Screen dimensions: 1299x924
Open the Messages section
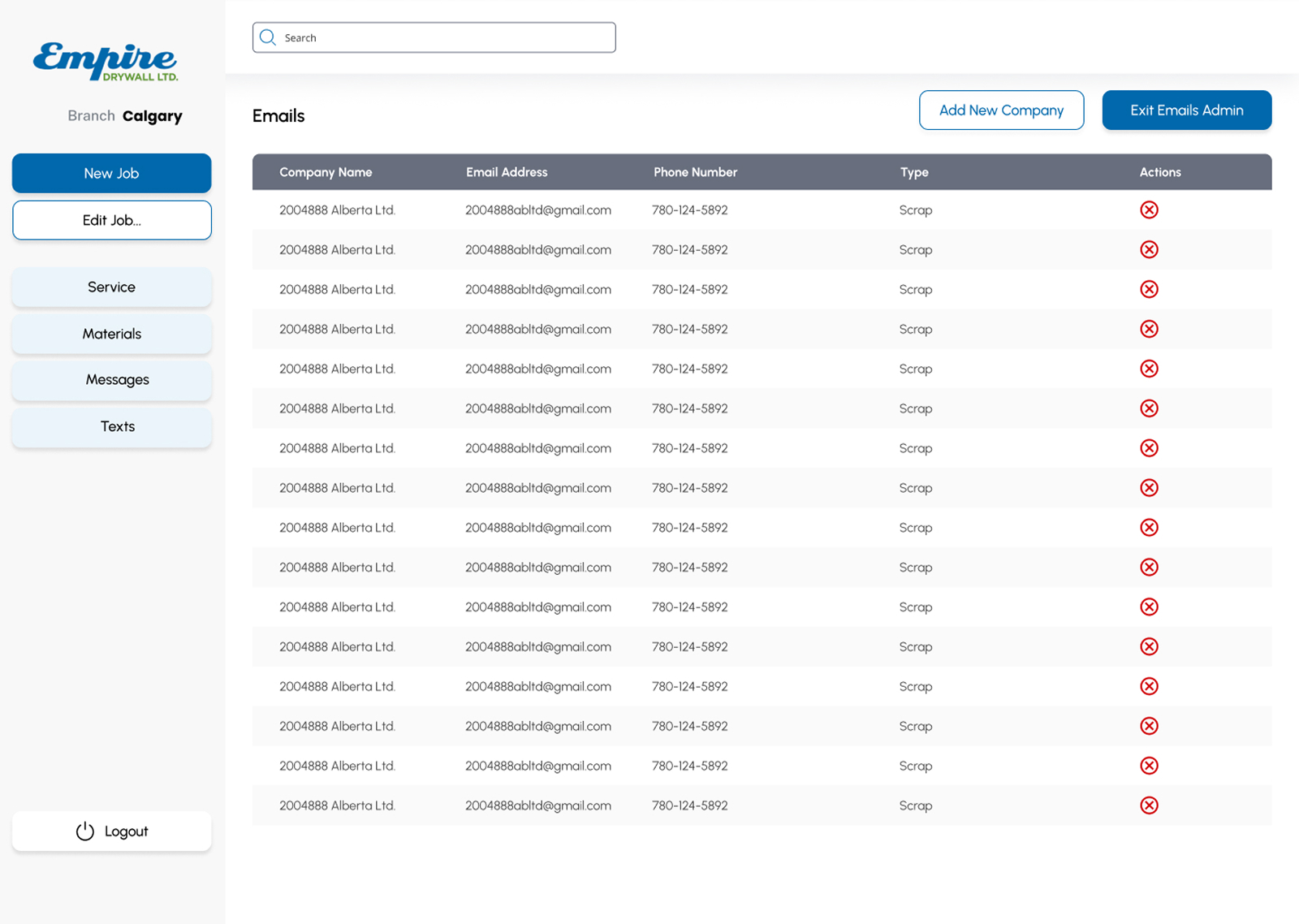pos(111,379)
